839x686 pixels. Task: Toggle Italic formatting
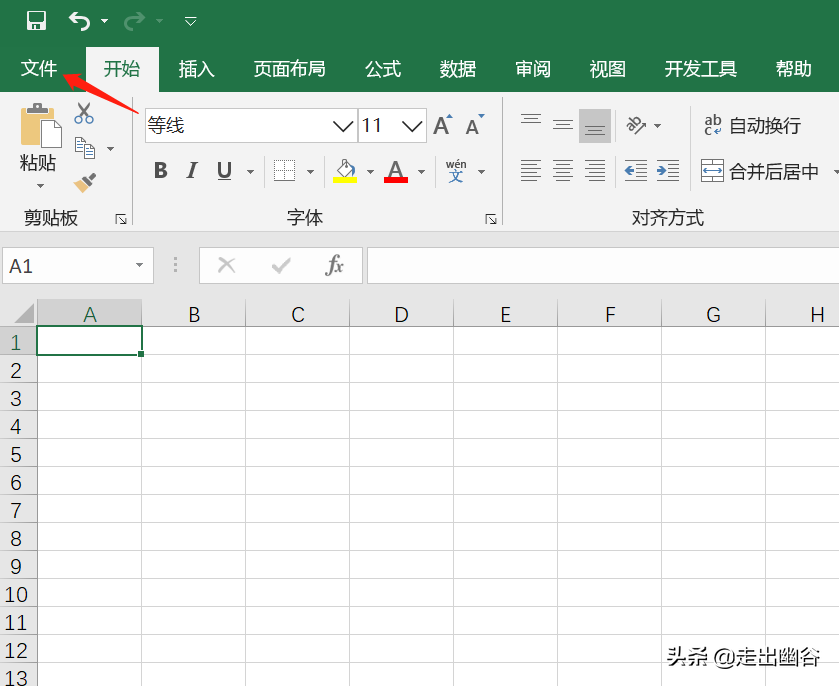point(192,171)
